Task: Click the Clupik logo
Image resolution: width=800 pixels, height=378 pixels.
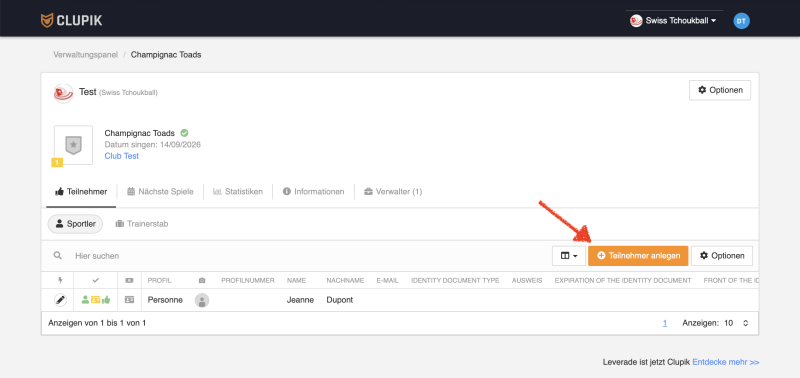Action: pyautogui.click(x=71, y=20)
